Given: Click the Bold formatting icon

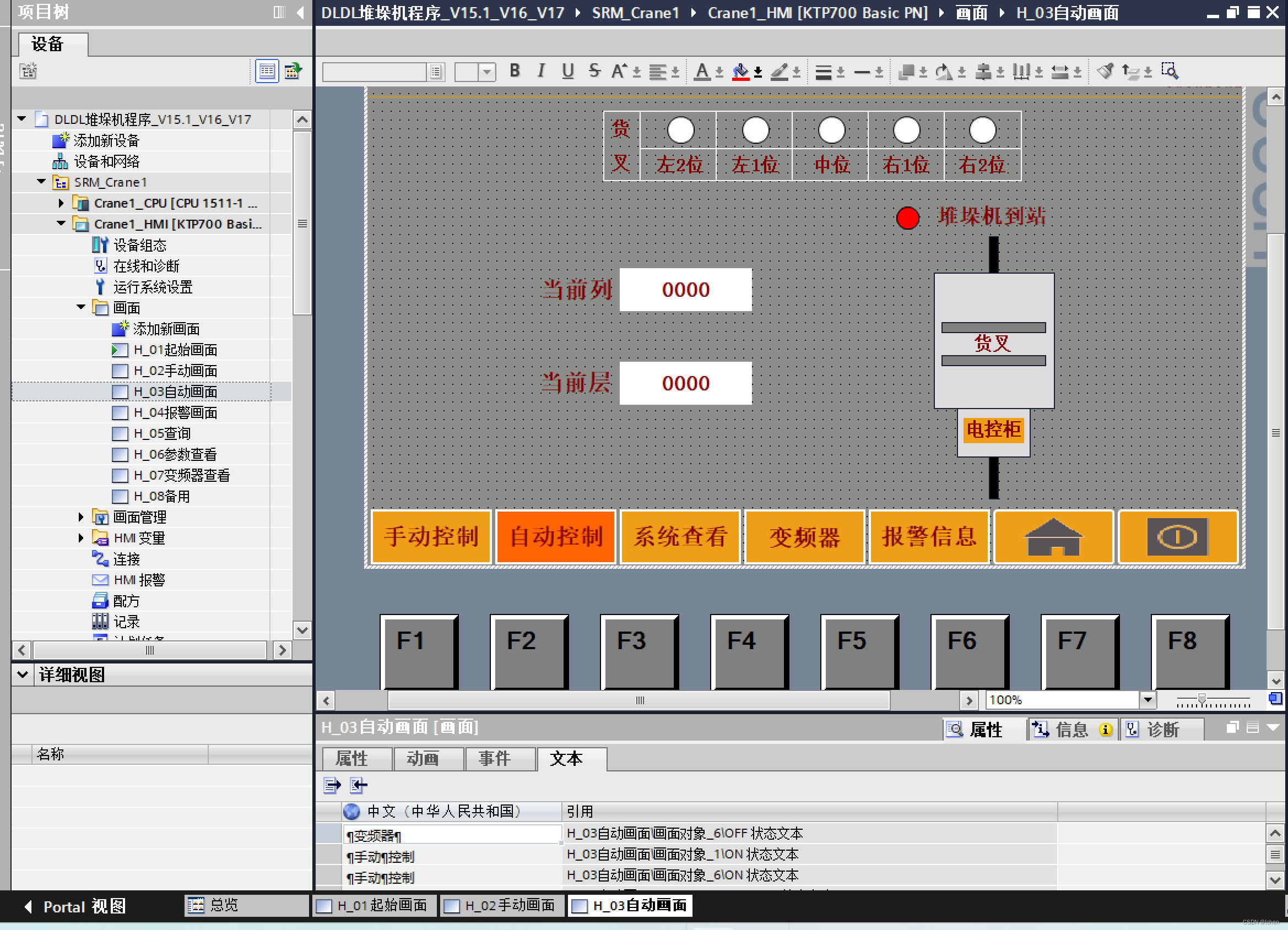Looking at the screenshot, I should click(x=515, y=71).
